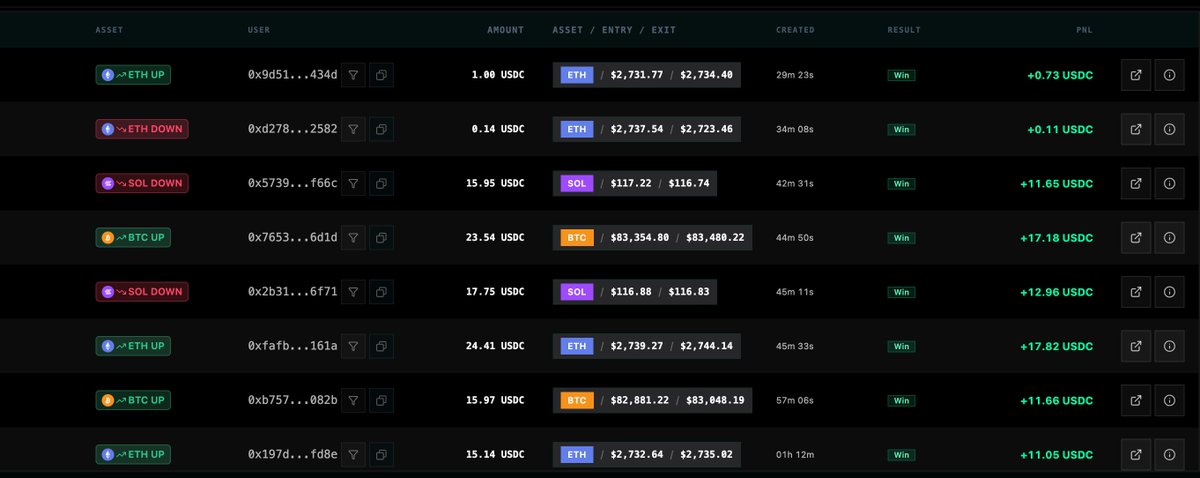The height and width of the screenshot is (478, 1200).
Task: Click the SOL tag with entry $117.22
Action: pyautogui.click(x=576, y=183)
